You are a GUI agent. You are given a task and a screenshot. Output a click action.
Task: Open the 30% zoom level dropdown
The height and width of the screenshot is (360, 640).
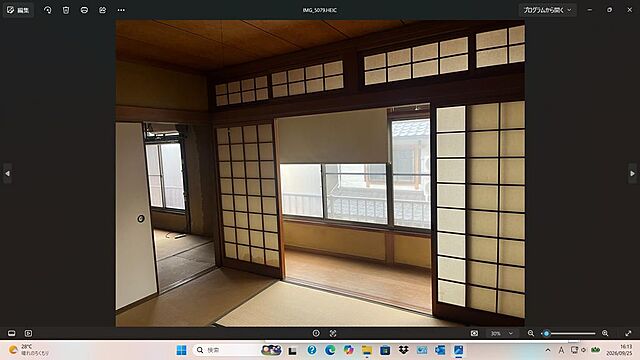click(x=502, y=333)
